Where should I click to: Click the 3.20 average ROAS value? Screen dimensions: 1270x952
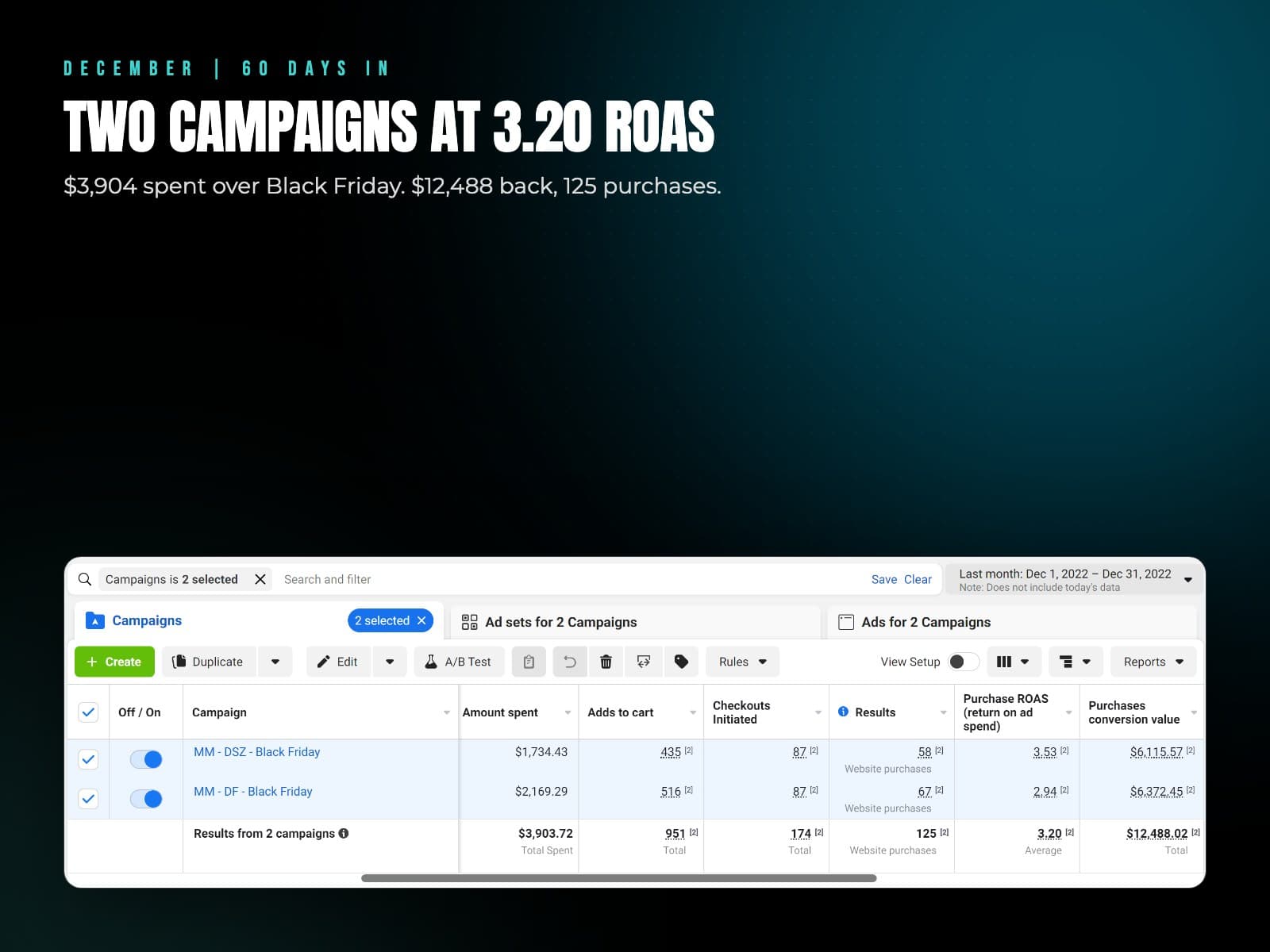1049,834
